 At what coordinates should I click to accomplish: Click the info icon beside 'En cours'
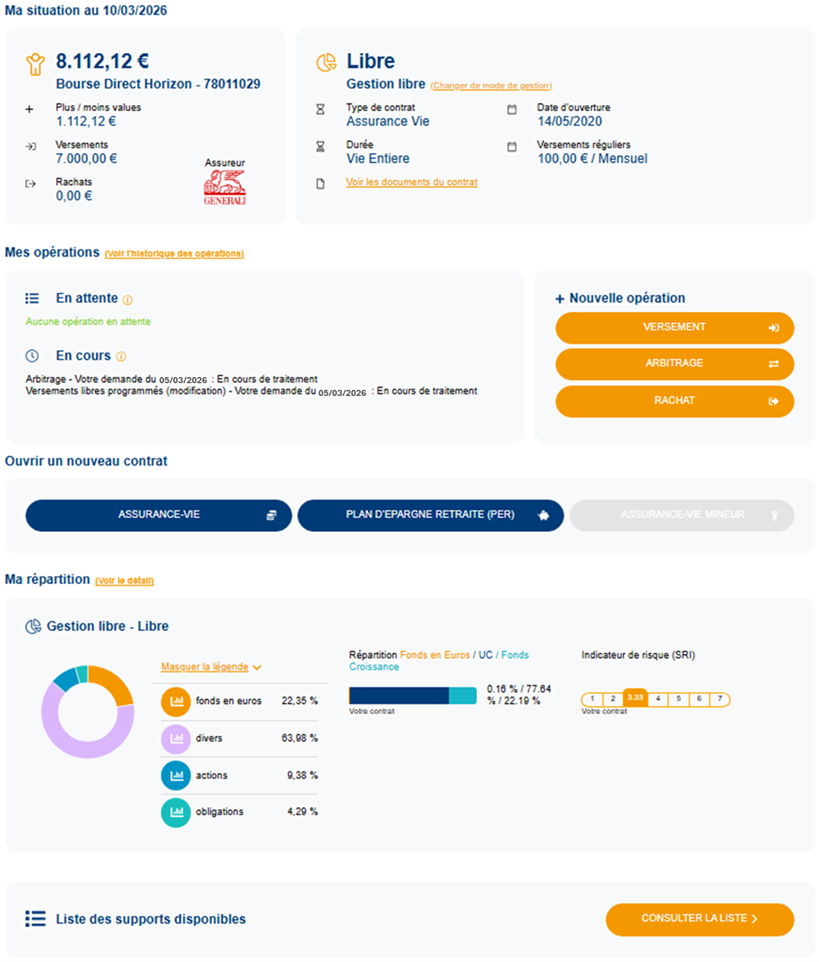[x=119, y=356]
